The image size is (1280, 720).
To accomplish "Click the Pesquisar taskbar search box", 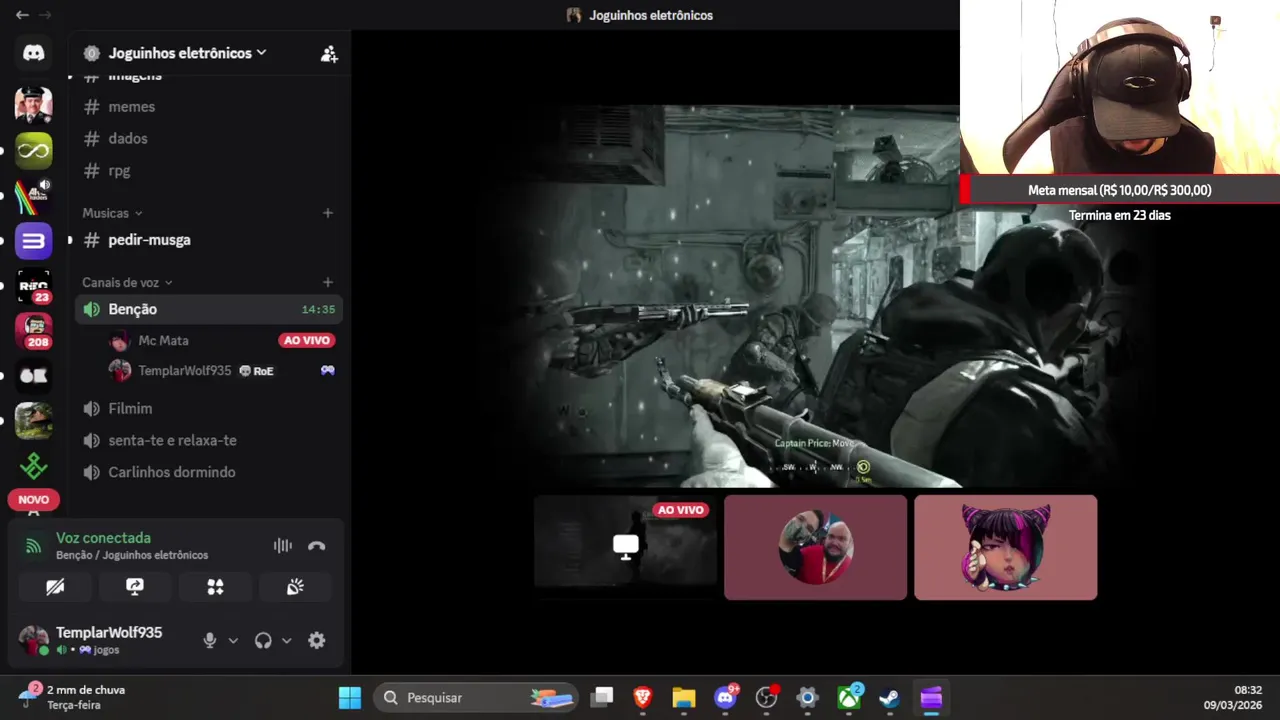I will pos(477,697).
